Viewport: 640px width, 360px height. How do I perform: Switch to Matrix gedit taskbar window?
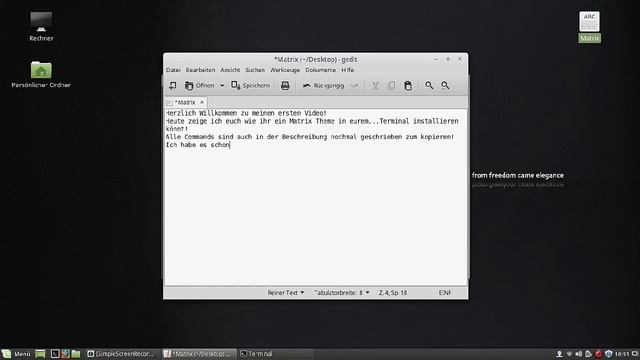point(199,354)
